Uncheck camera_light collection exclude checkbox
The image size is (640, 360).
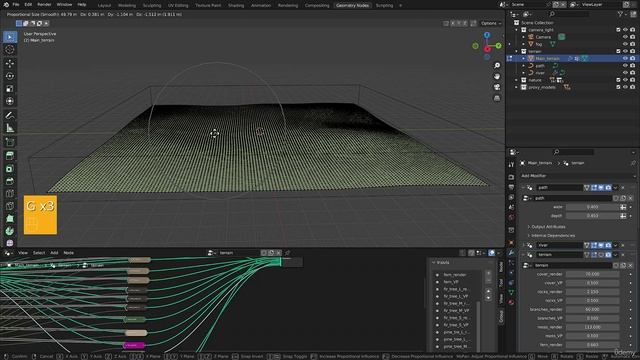pyautogui.click(x=618, y=30)
